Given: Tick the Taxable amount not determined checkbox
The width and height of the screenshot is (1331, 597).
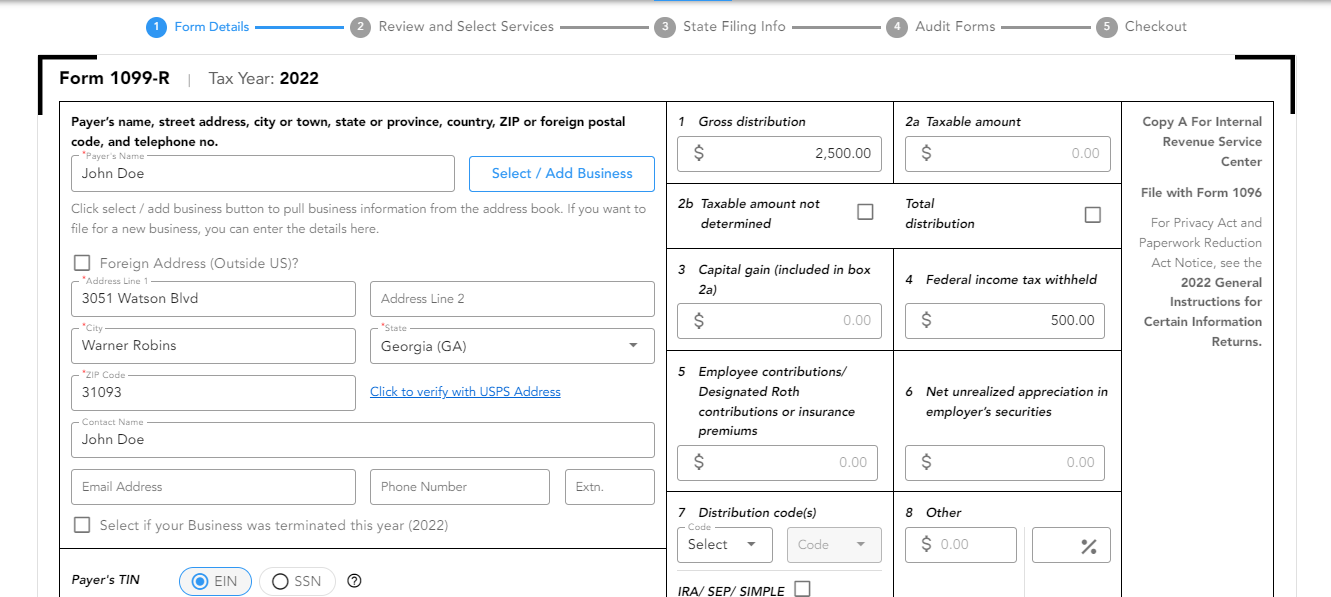Looking at the screenshot, I should [865, 212].
